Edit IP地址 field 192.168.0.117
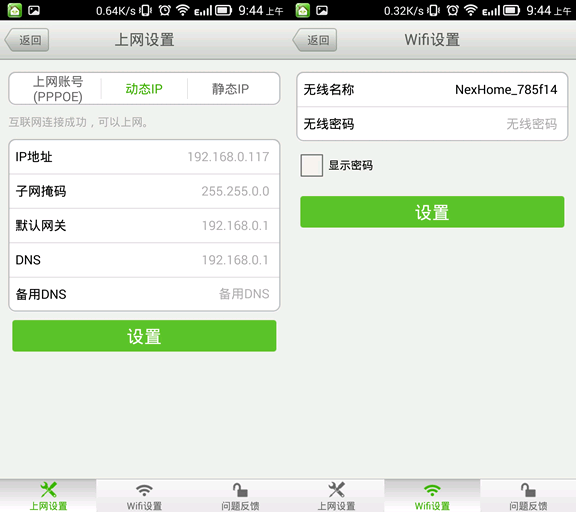Viewport: 576px width, 512px height. [144, 157]
